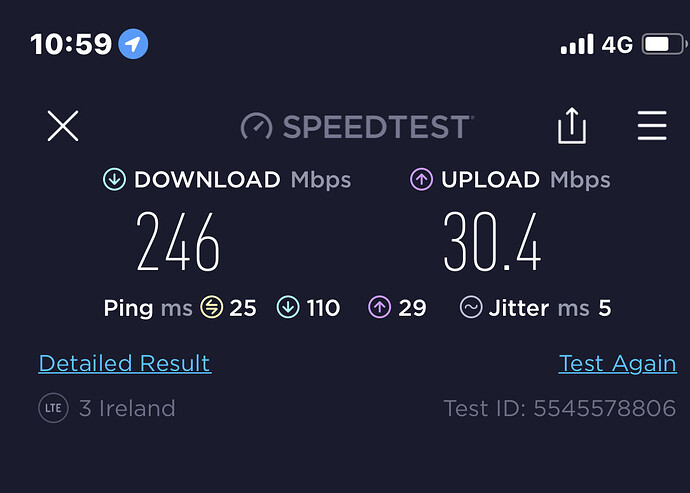Image resolution: width=690 pixels, height=493 pixels.
Task: Open the hamburger menu
Action: point(652,126)
